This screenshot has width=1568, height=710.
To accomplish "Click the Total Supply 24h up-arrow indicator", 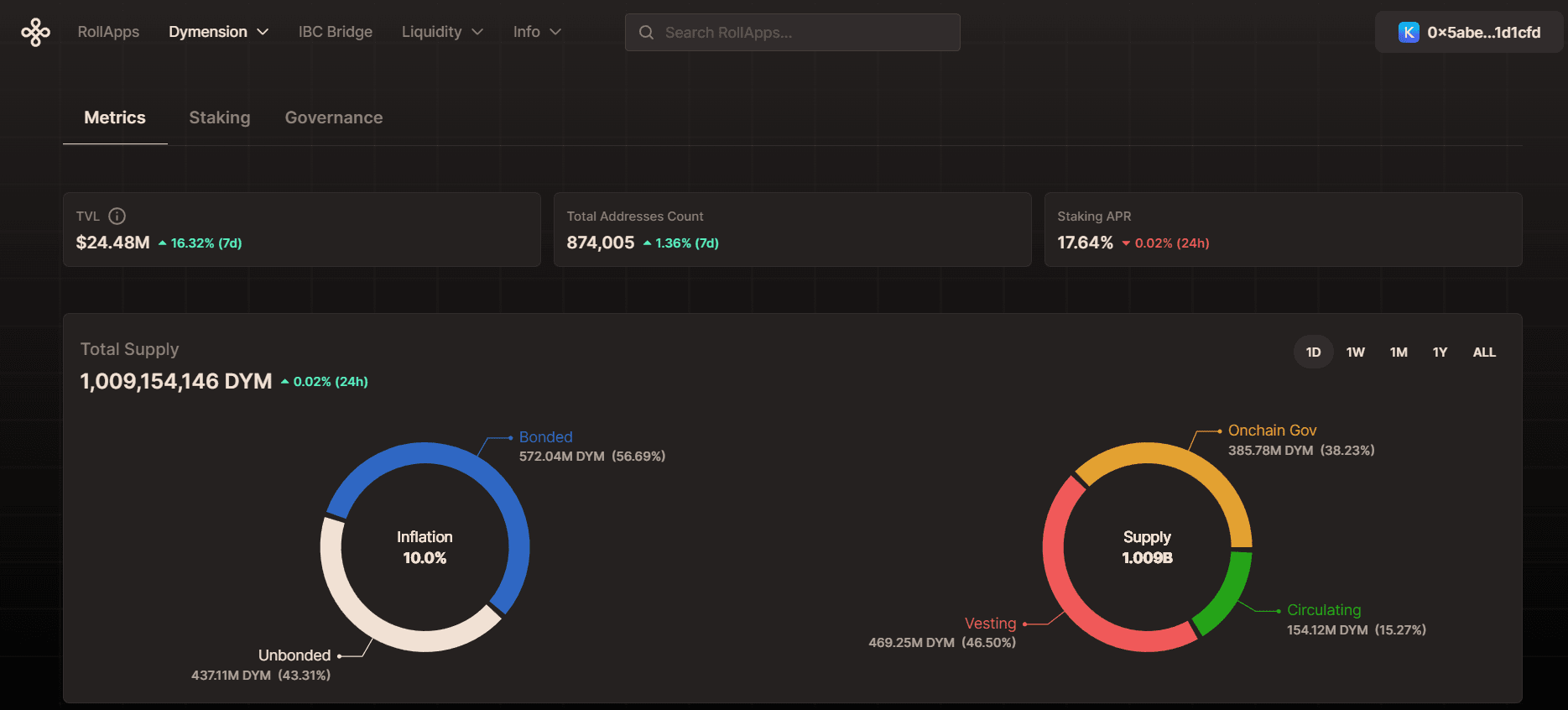I will click(x=285, y=382).
